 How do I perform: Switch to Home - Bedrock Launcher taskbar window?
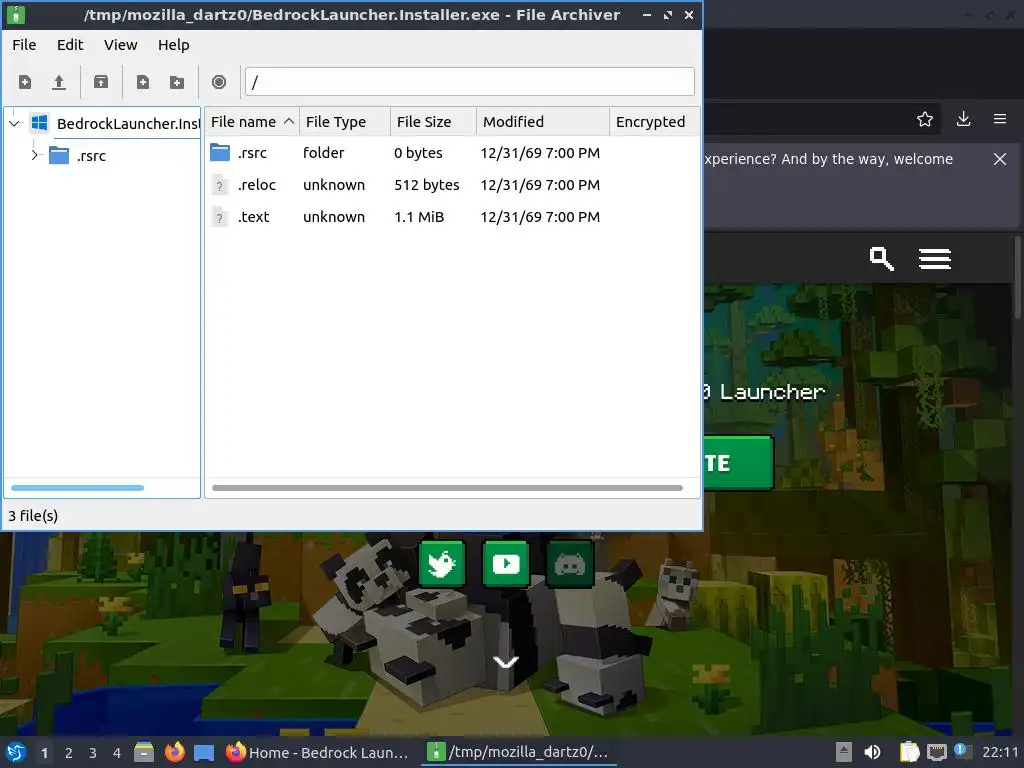click(x=317, y=752)
